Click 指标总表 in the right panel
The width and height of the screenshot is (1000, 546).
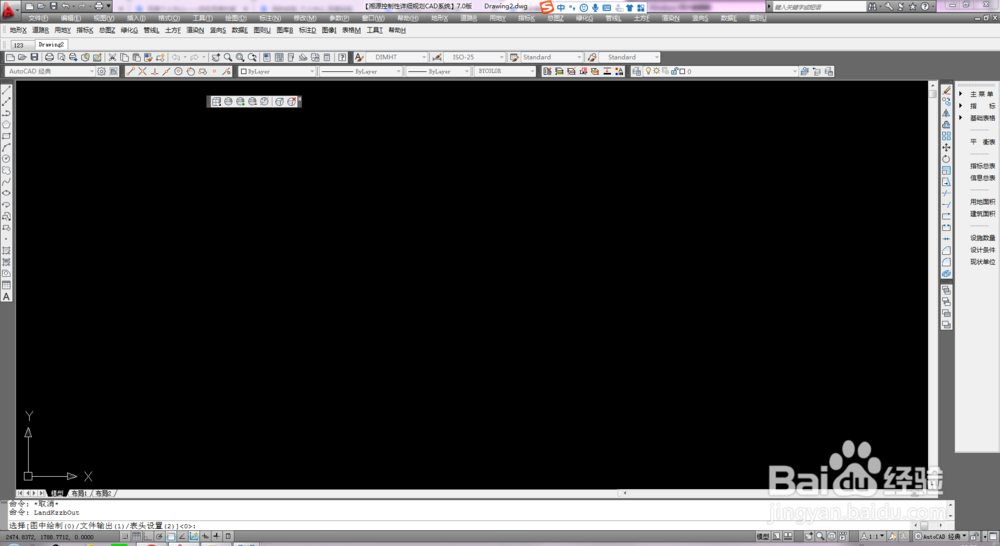[982, 166]
